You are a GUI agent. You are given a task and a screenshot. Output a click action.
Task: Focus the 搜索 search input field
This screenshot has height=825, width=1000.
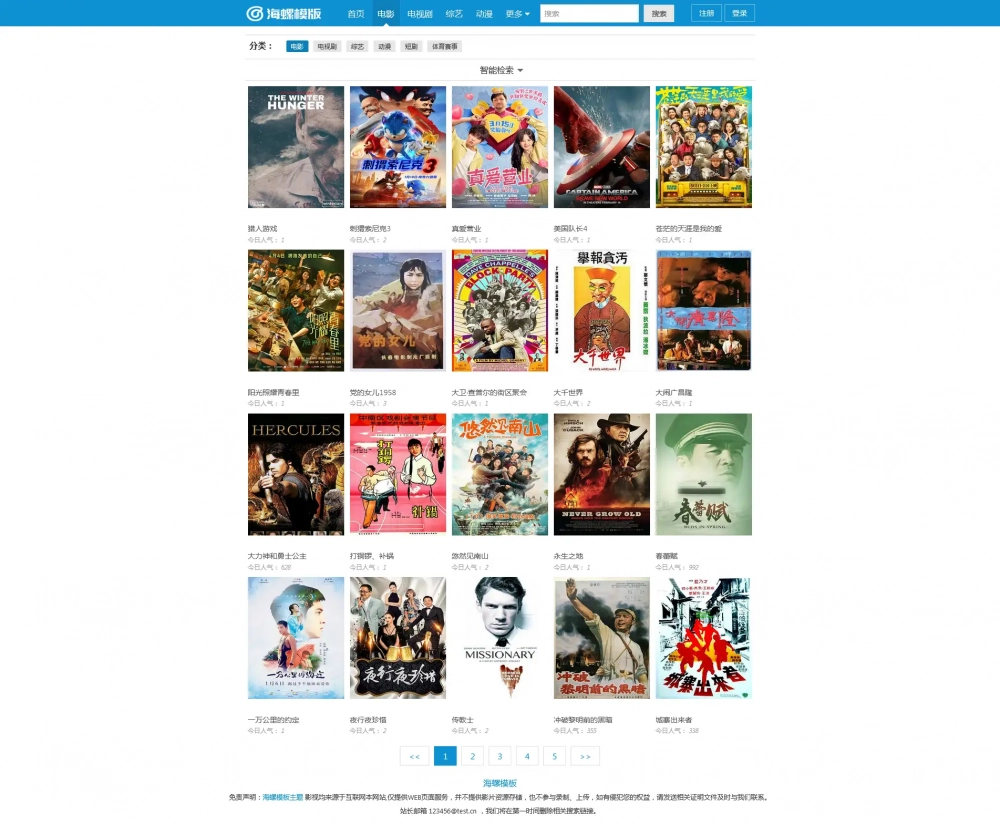(x=589, y=13)
